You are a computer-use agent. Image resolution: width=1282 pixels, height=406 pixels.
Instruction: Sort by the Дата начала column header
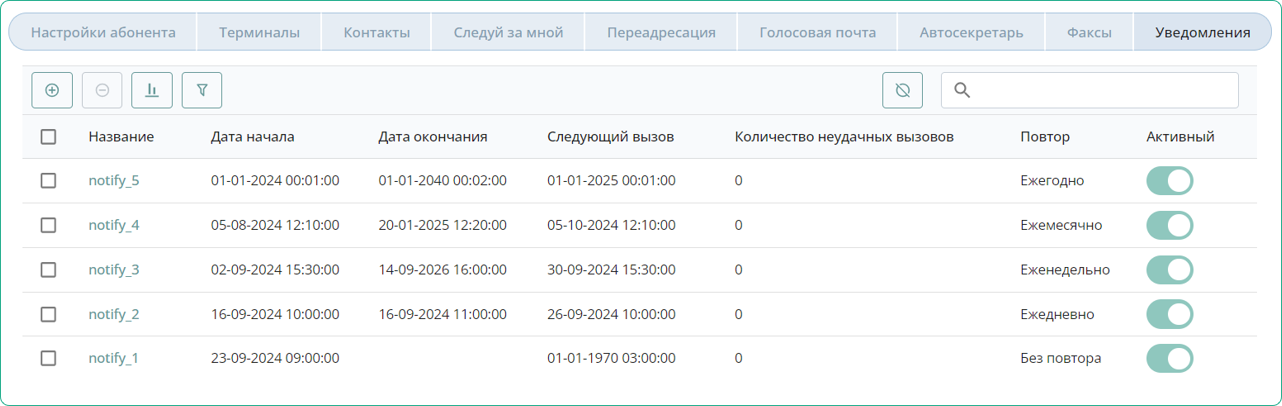tap(252, 137)
